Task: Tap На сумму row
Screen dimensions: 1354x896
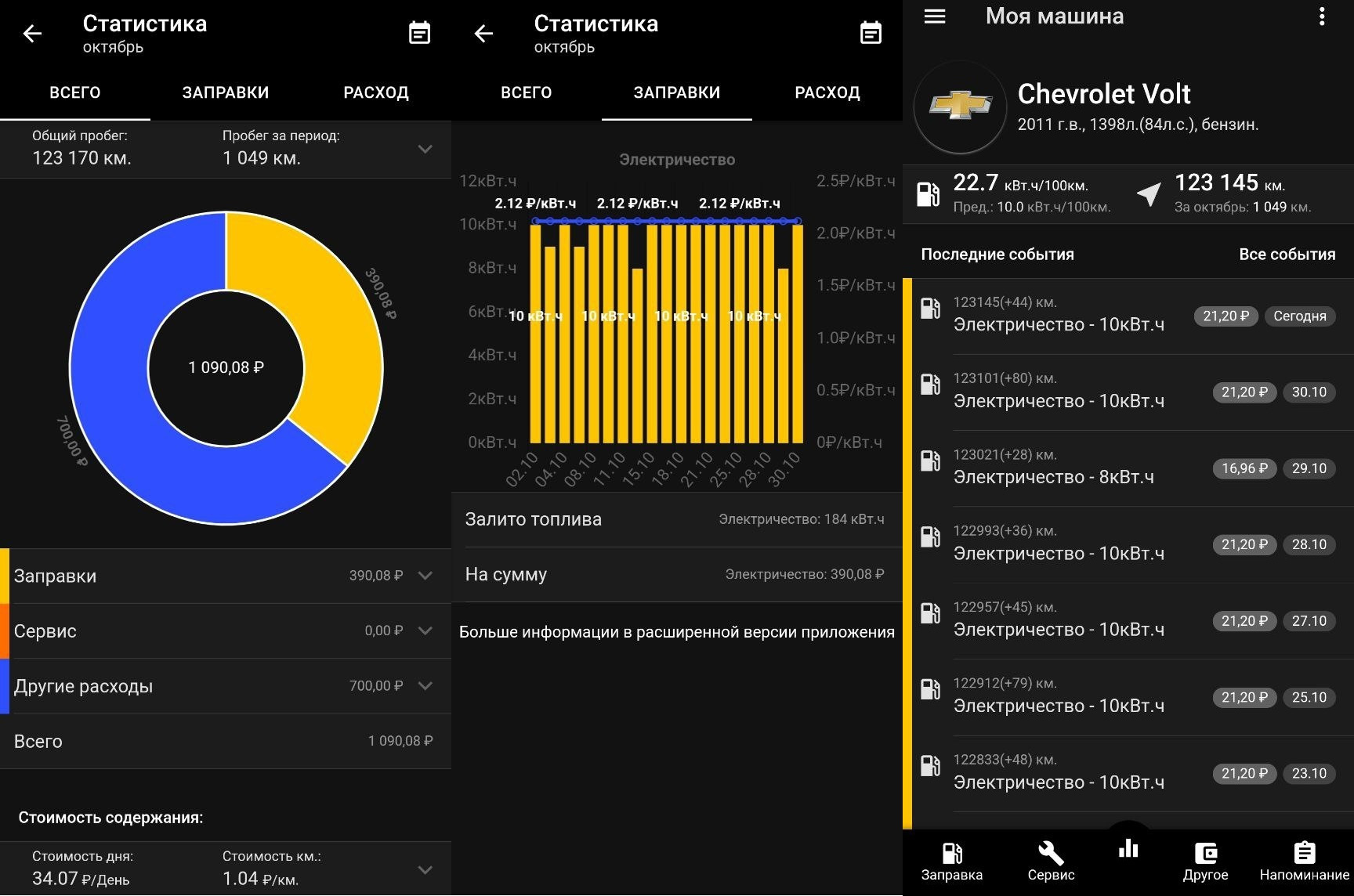Action: point(677,574)
